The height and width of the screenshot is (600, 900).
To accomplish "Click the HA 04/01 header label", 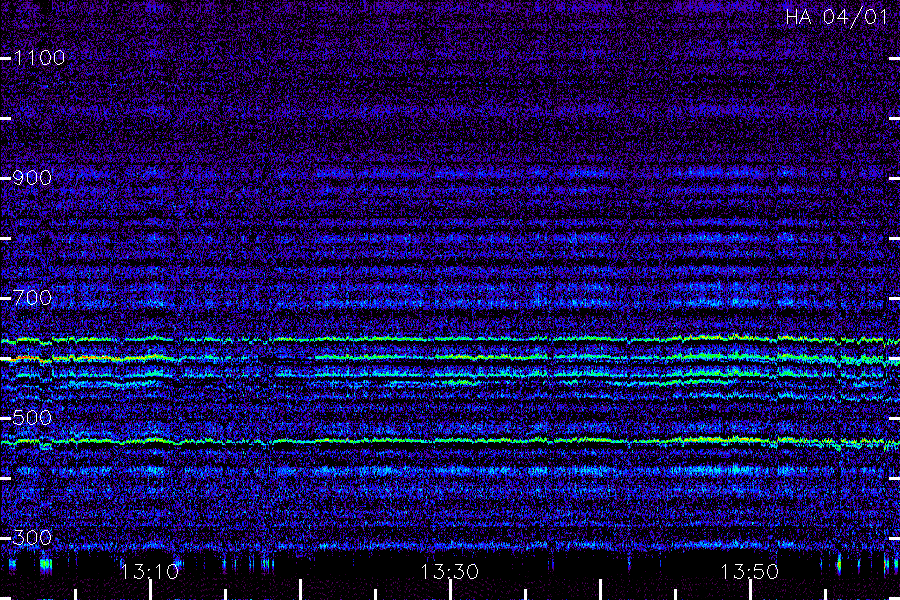I will click(x=836, y=17).
